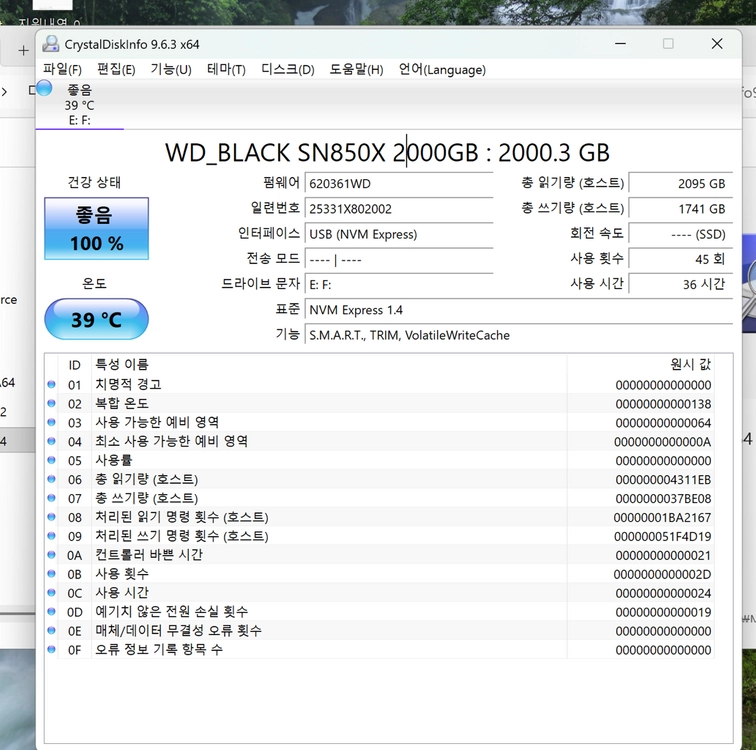Select the disk status orb for E: F:

[x=44, y=88]
